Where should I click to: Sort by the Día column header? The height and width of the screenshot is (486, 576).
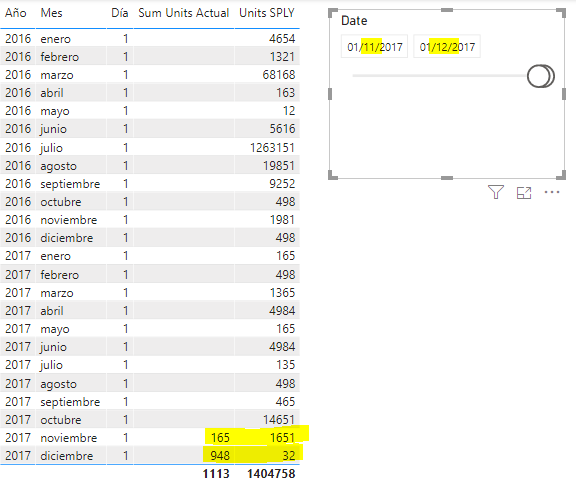120,13
